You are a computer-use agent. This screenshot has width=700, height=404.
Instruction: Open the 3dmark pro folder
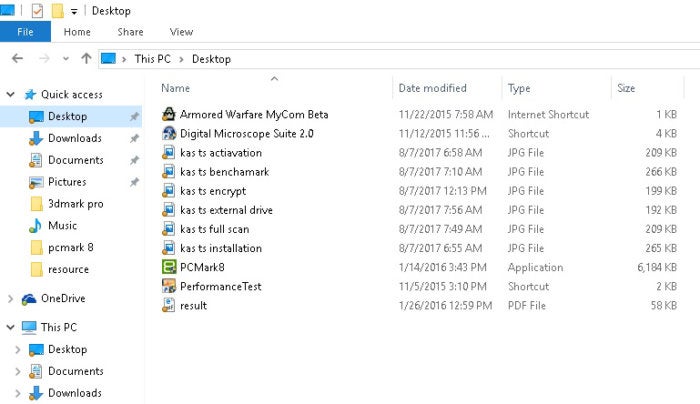point(75,204)
